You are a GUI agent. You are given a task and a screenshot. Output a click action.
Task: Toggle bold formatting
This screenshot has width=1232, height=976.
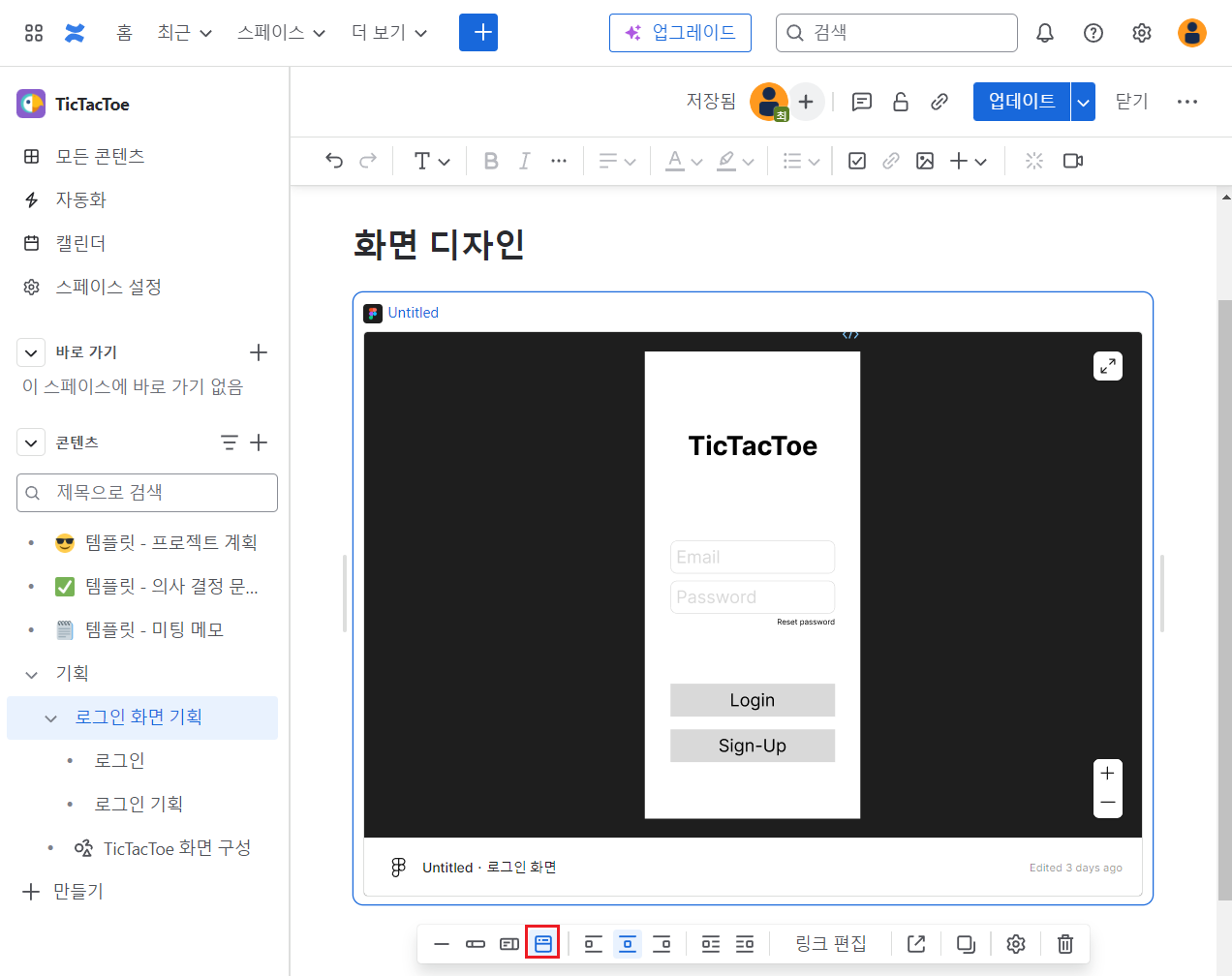pyautogui.click(x=491, y=161)
